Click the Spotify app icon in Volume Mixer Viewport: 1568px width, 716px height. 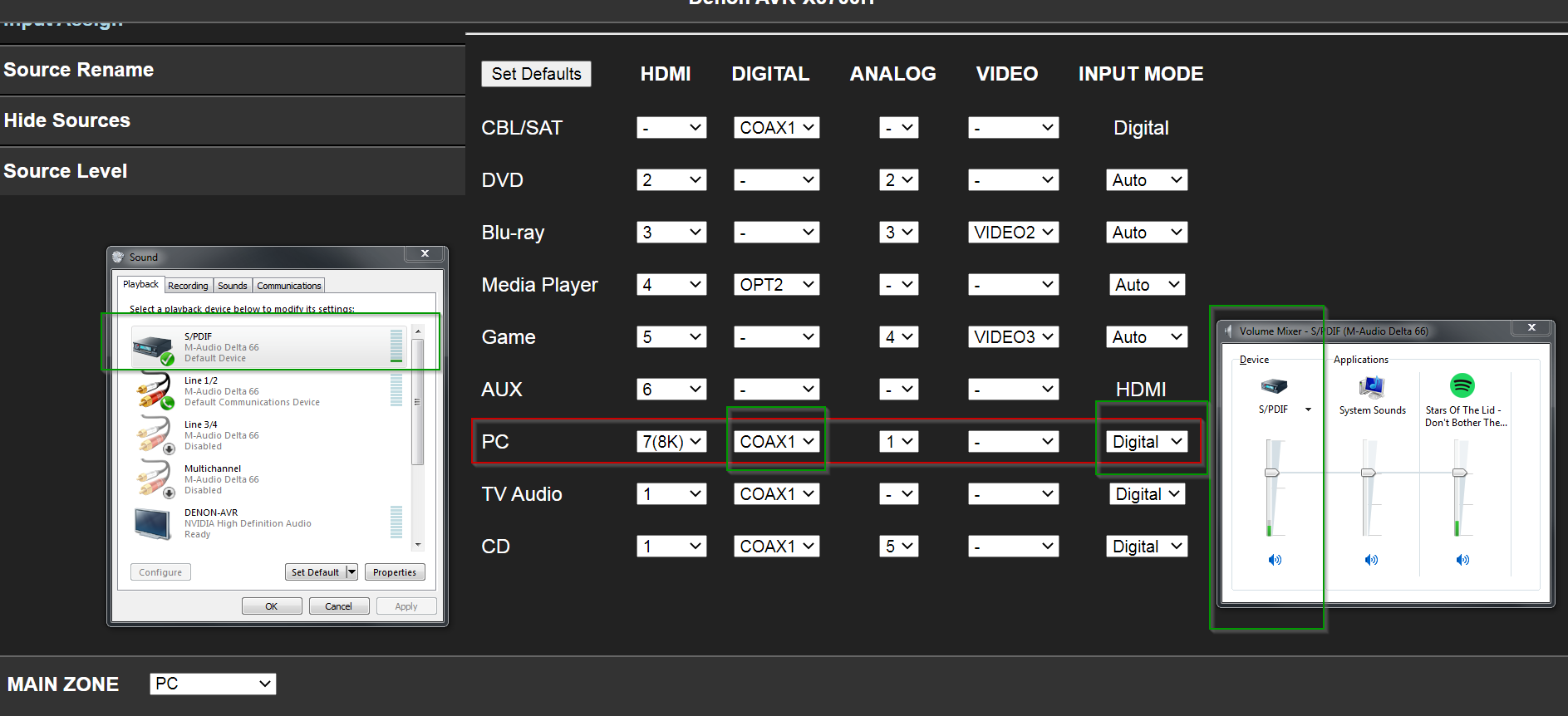(x=1462, y=385)
